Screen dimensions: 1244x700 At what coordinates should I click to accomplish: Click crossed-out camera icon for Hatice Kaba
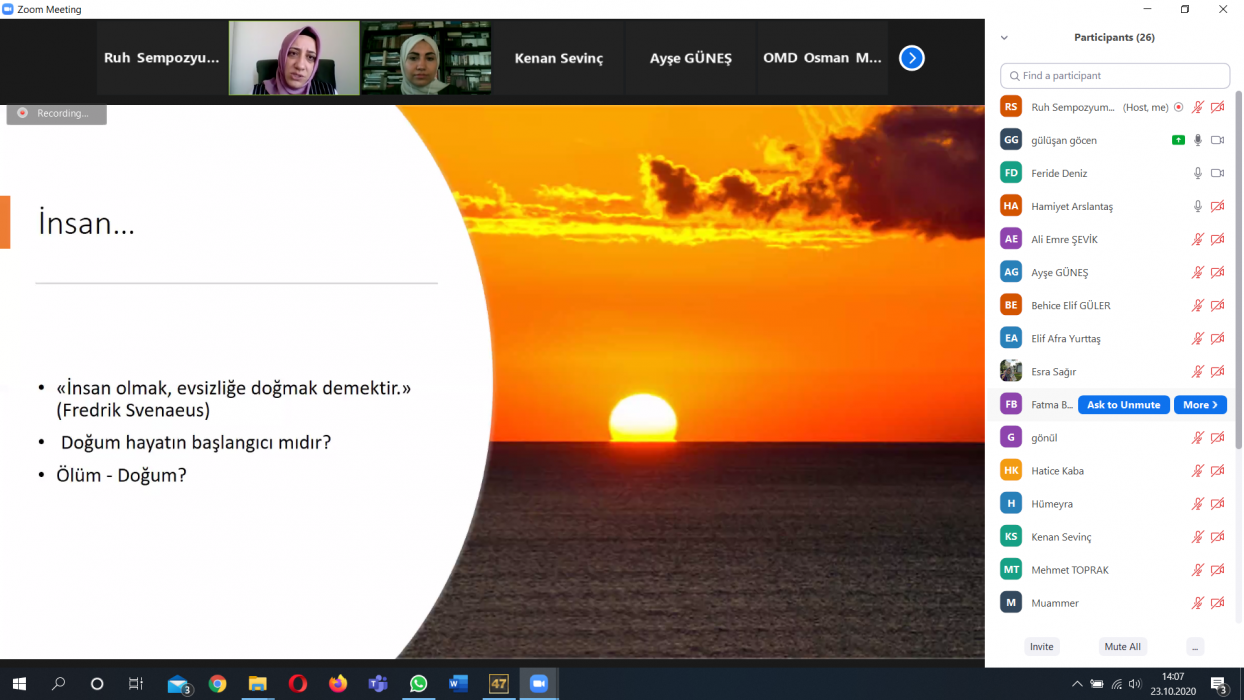[1217, 470]
